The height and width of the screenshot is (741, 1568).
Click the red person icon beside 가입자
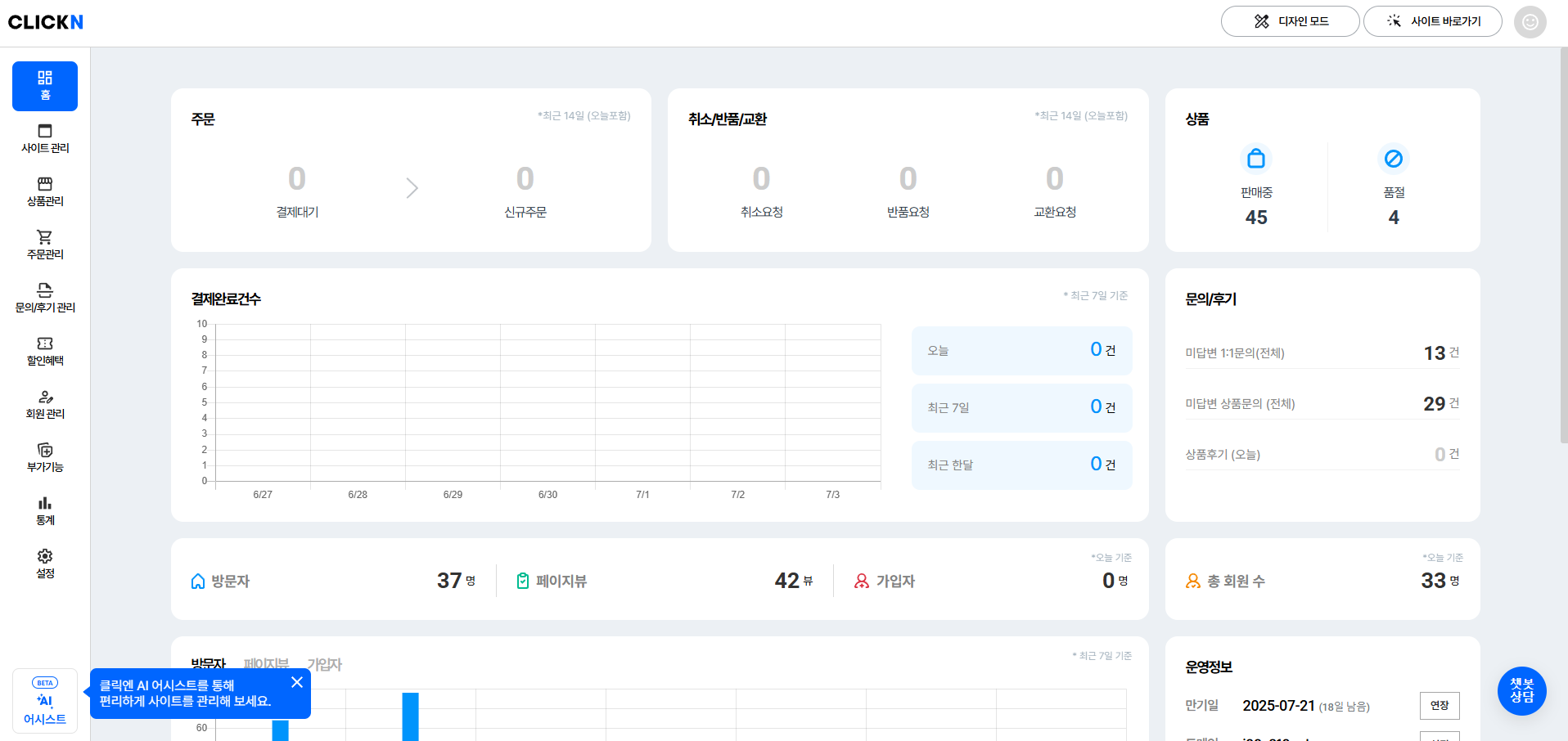pos(862,581)
